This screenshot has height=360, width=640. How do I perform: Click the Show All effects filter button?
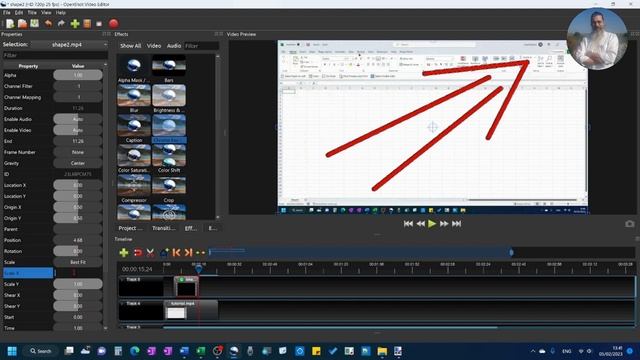coord(130,46)
